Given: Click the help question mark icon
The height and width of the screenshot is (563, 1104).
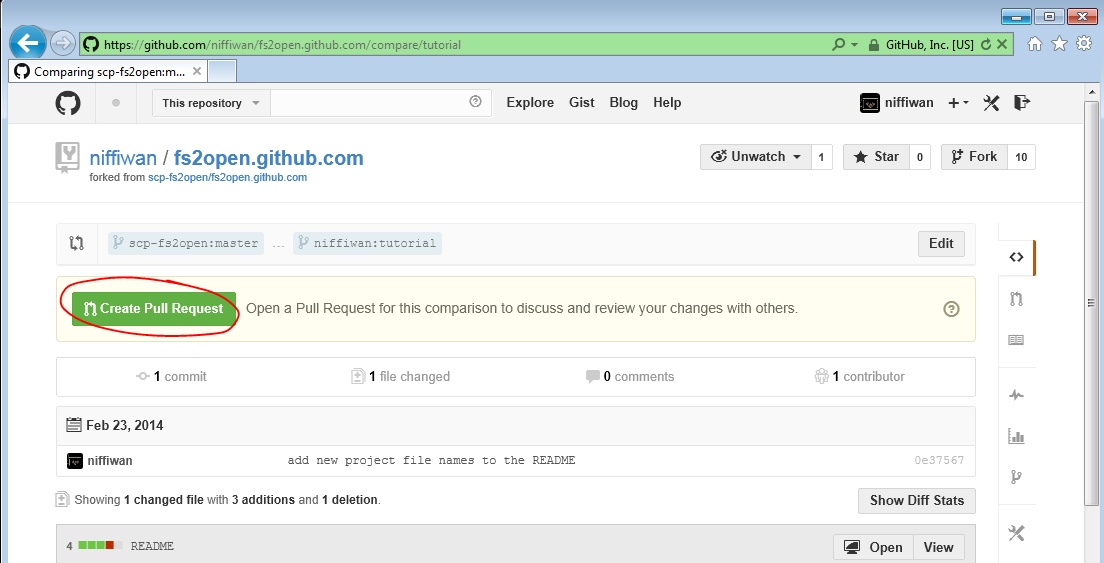Looking at the screenshot, I should pos(951,309).
